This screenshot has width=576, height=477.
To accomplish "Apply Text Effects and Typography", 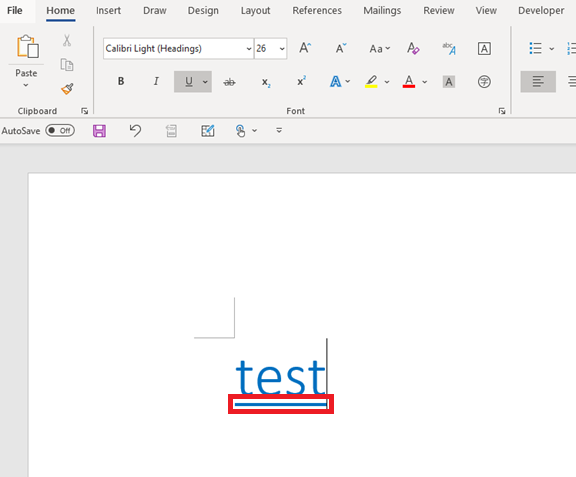I will 335,81.
